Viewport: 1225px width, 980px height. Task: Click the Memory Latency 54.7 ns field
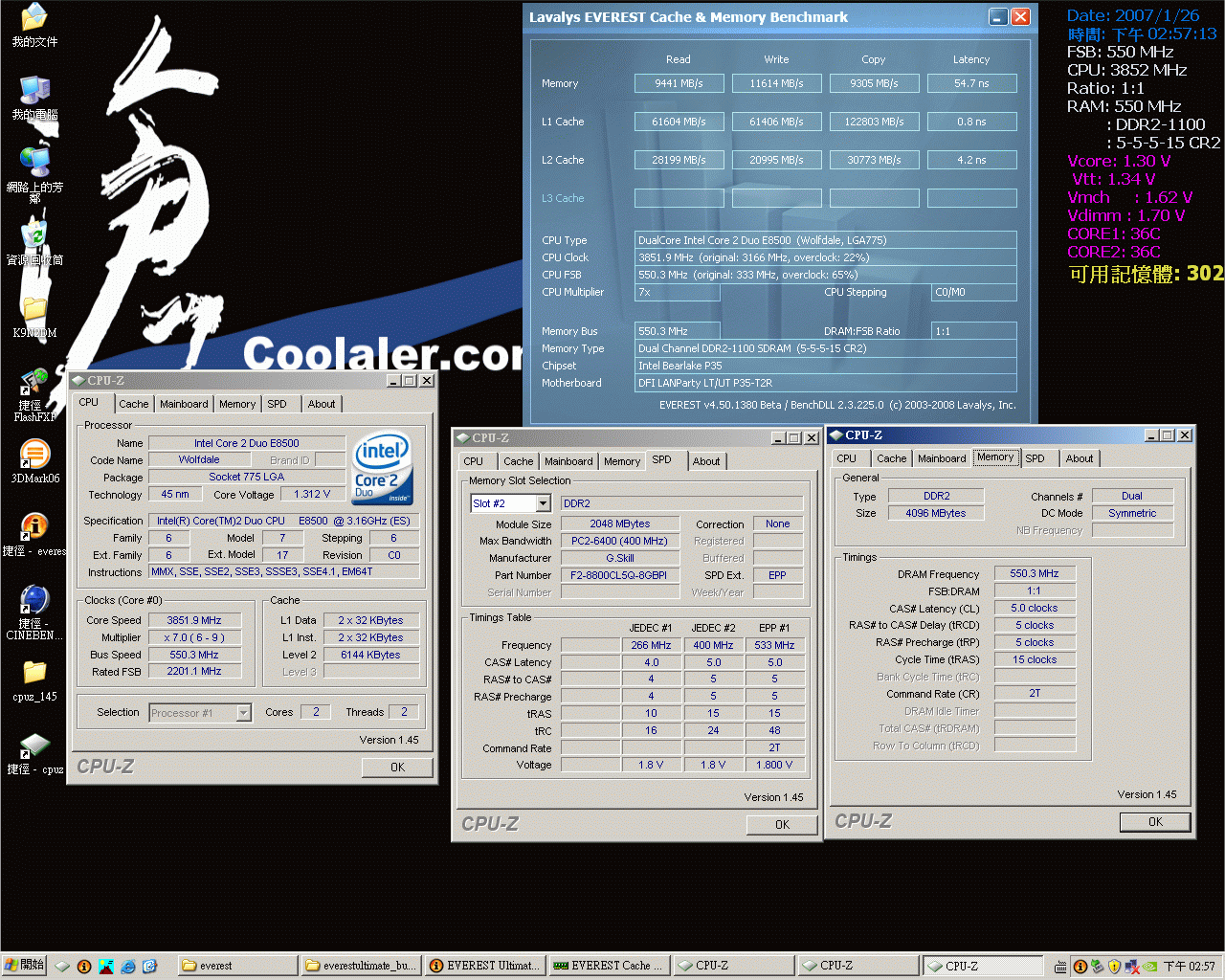[x=971, y=83]
